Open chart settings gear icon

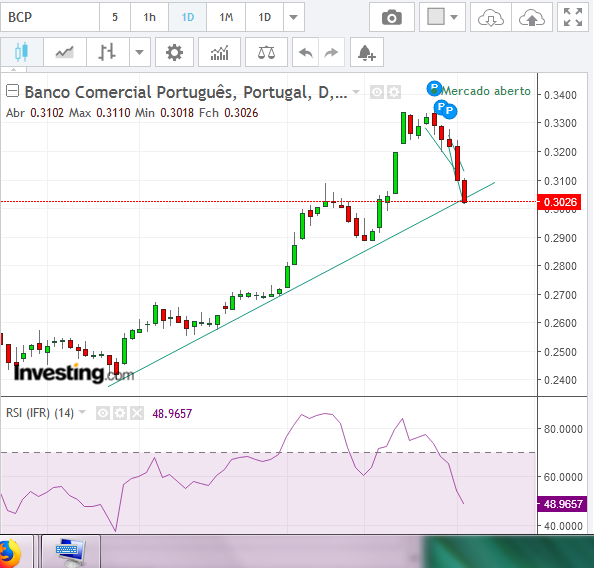[x=174, y=52]
